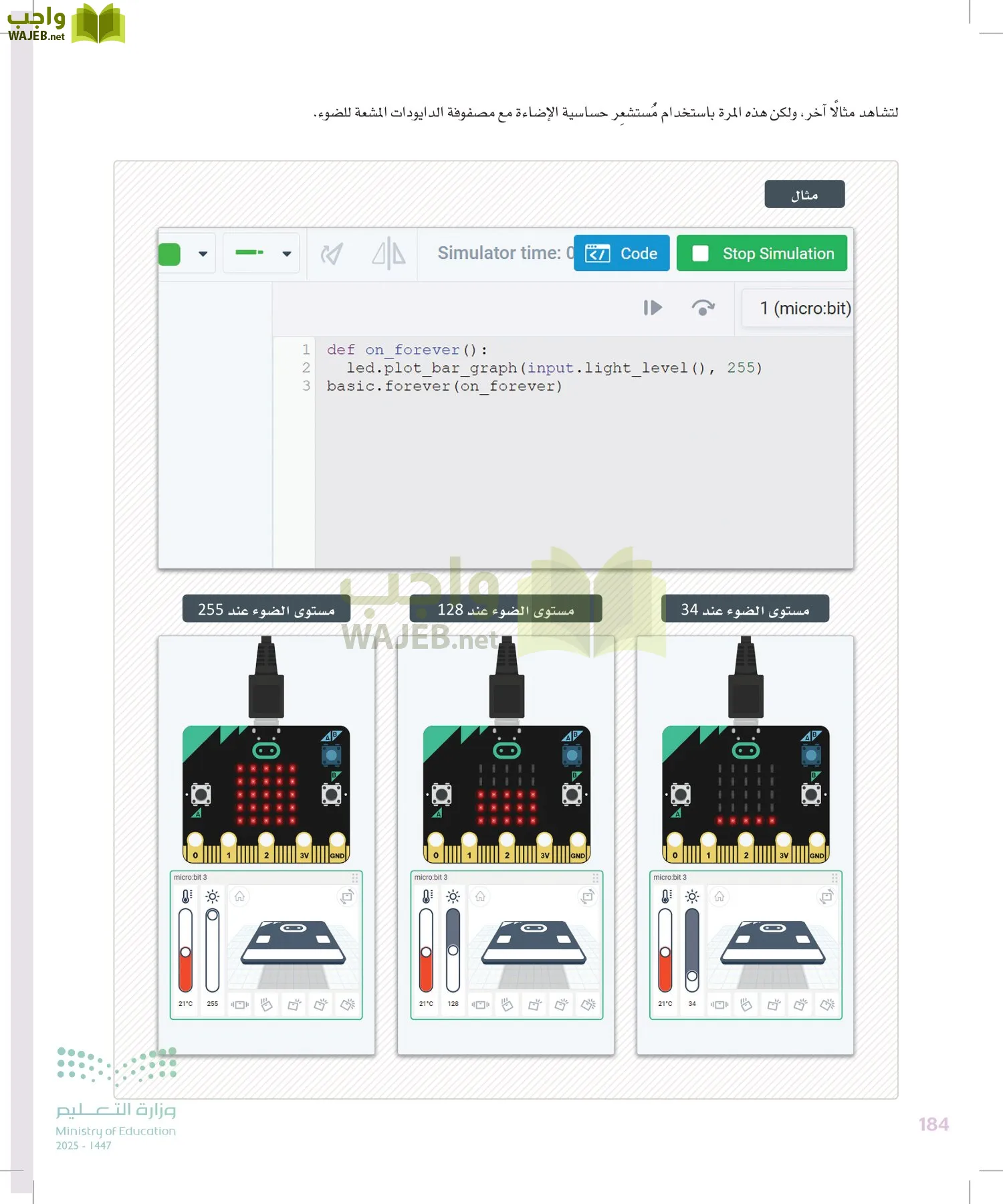Click home view icon in 255 light-level panel
This screenshot has height=1204, width=1003.
[239, 896]
